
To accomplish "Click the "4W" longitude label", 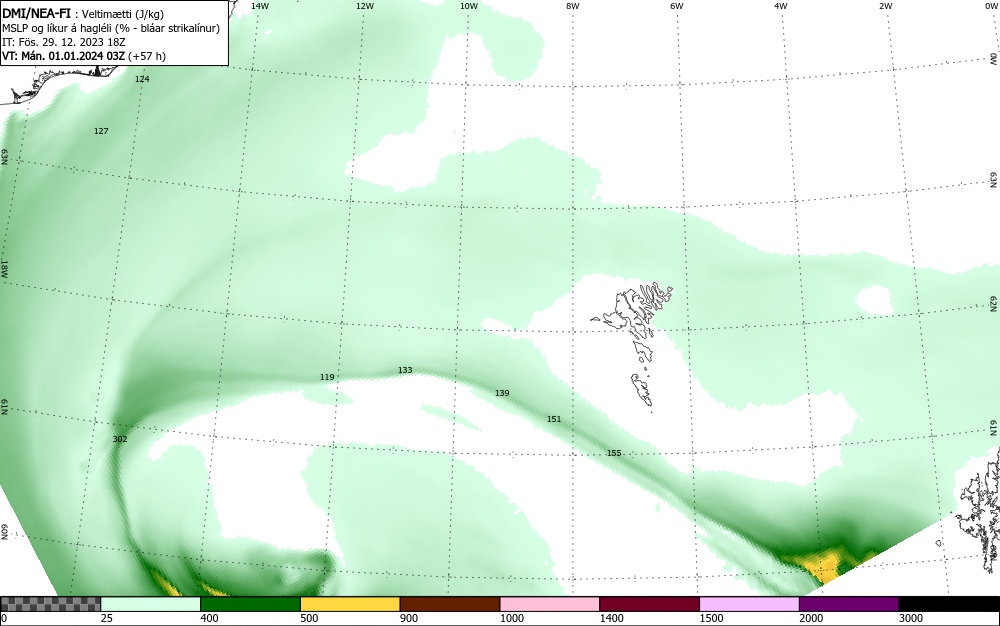I will 781,6.
